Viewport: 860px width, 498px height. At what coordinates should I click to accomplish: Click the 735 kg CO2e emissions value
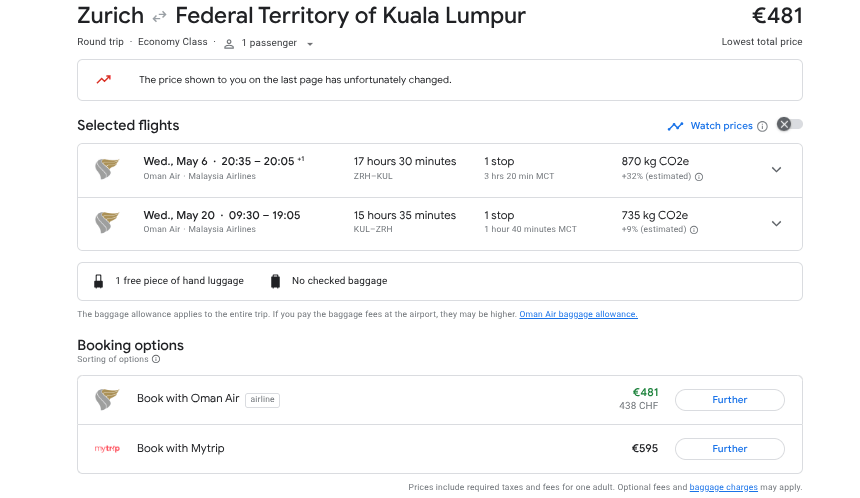coord(654,215)
